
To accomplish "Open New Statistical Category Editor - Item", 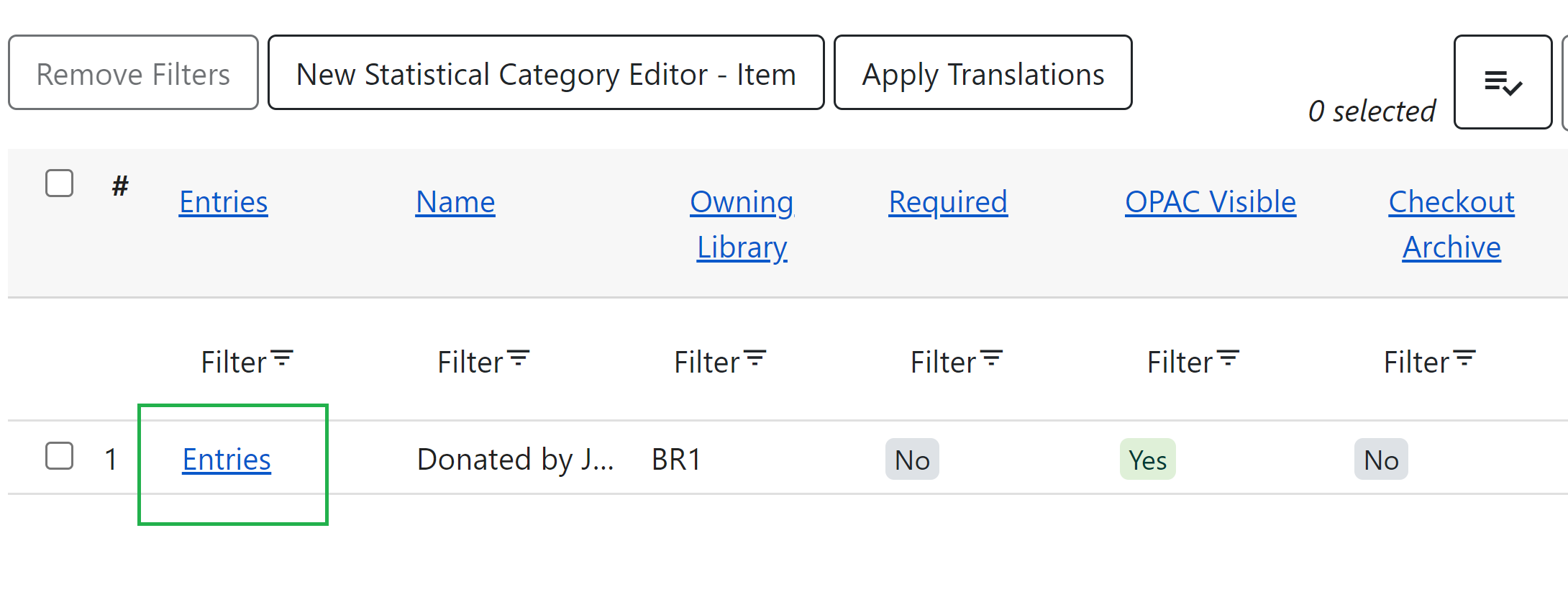I will pos(546,73).
